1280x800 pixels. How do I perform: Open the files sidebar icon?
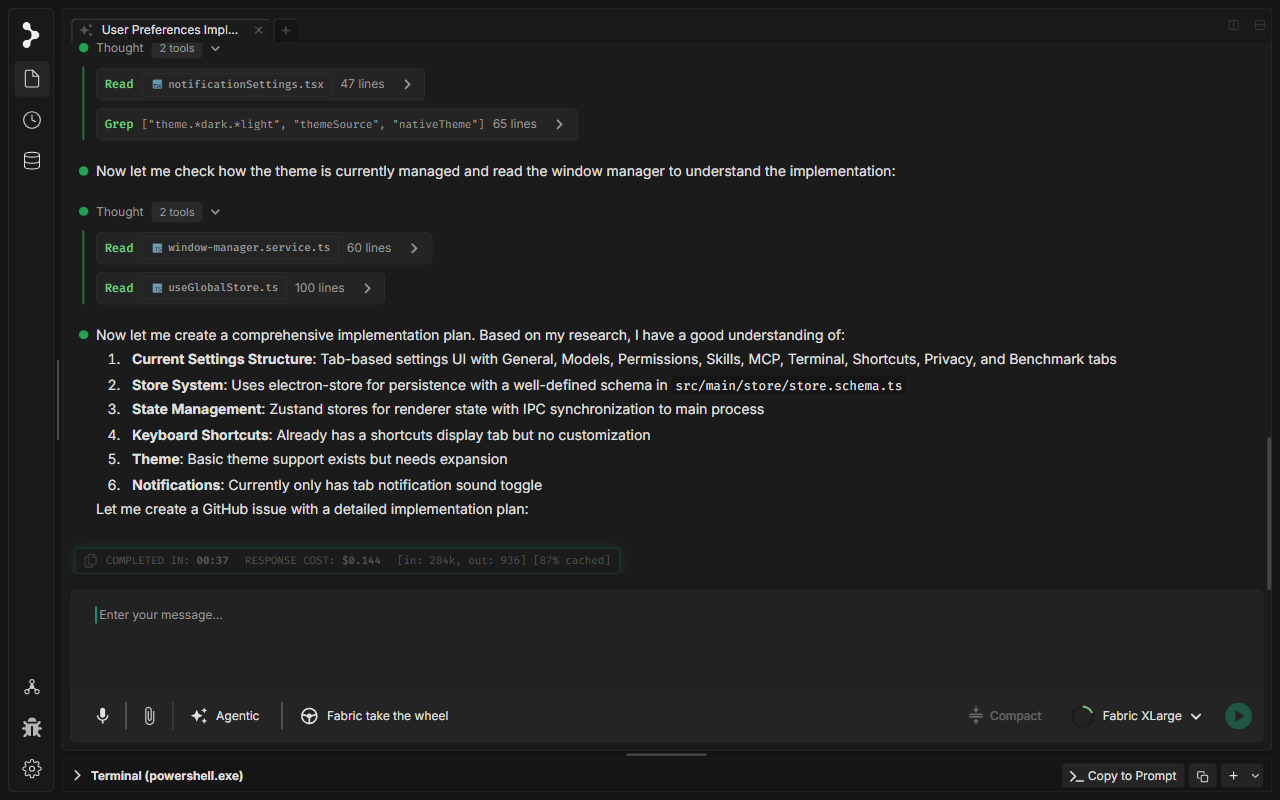[x=32, y=78]
